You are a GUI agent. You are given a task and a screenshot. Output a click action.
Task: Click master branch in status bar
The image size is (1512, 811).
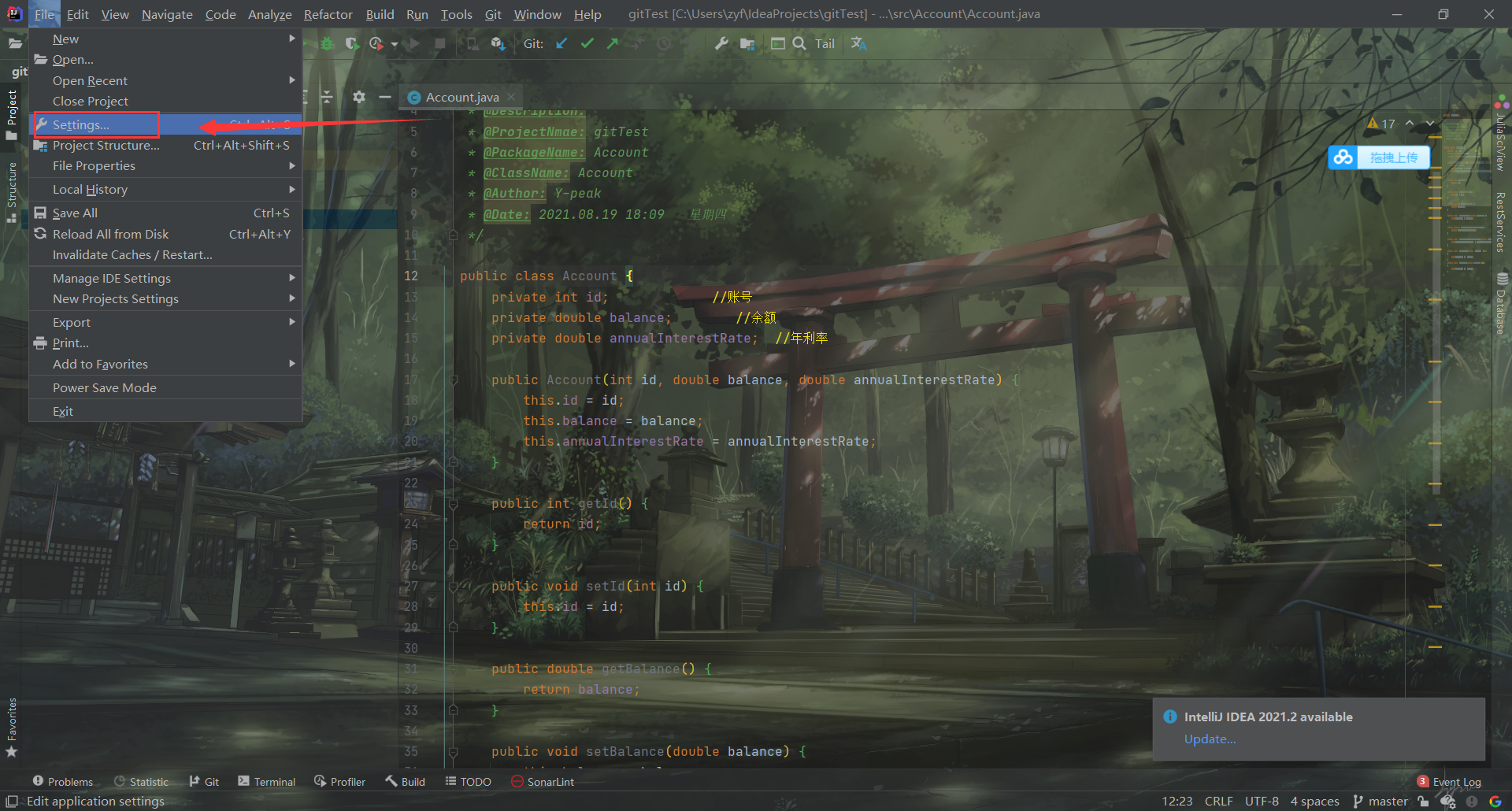pyautogui.click(x=1380, y=802)
